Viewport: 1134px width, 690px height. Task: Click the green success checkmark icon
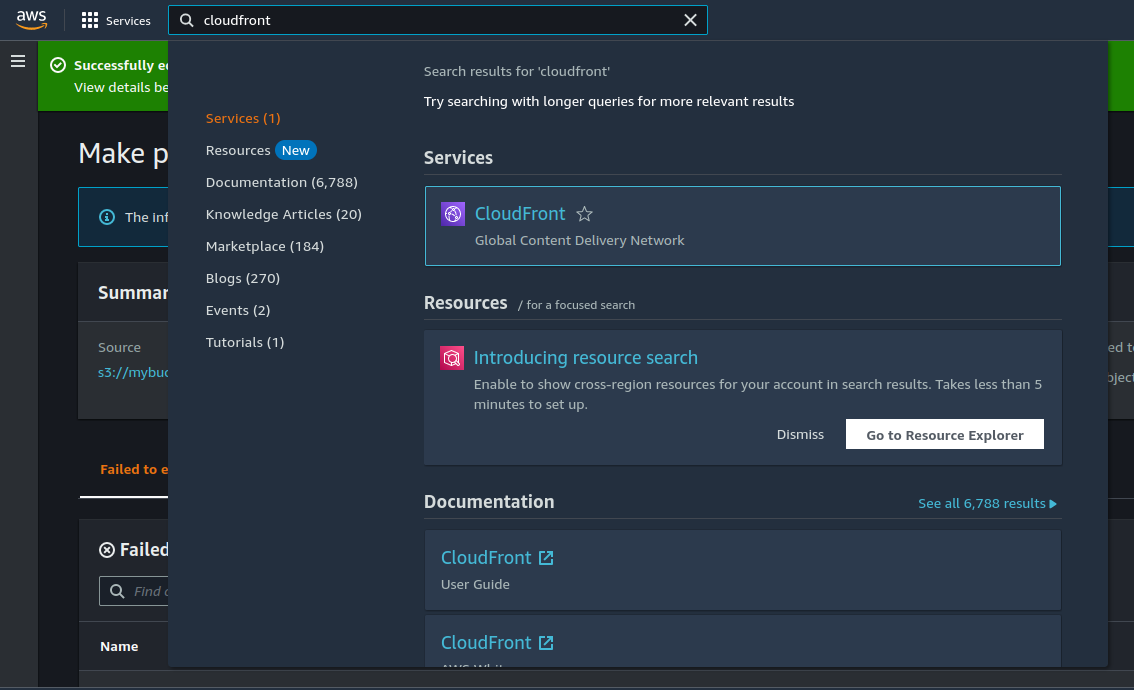[x=58, y=65]
